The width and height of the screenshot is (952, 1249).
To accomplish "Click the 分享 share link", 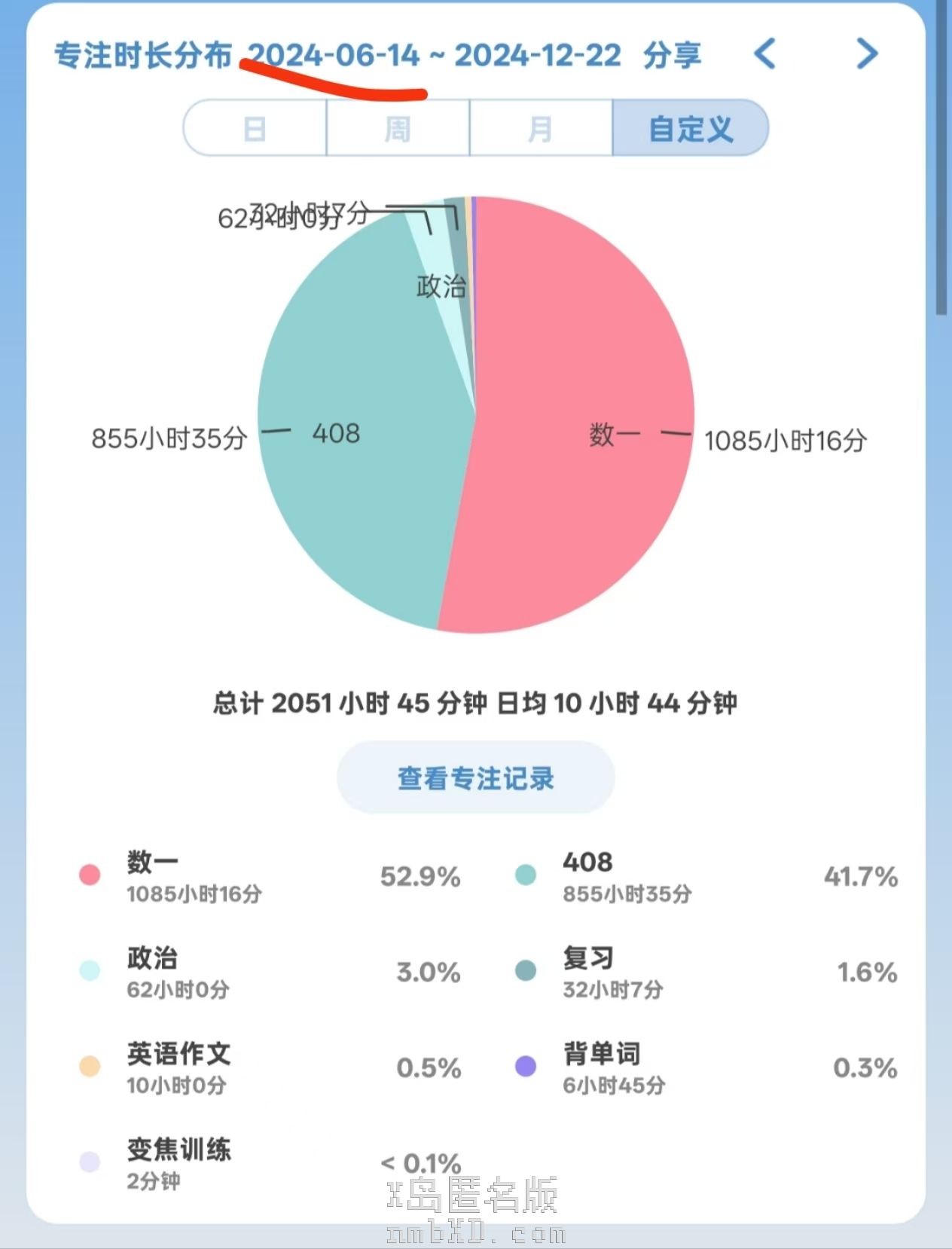I will coord(672,56).
